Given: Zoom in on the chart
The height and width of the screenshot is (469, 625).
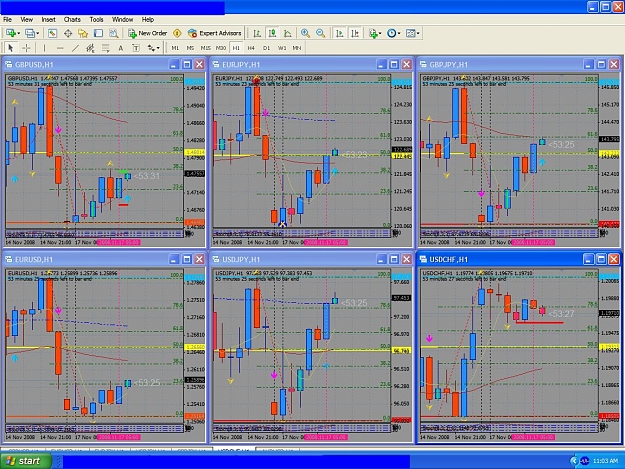Looking at the screenshot, I should click(305, 33).
